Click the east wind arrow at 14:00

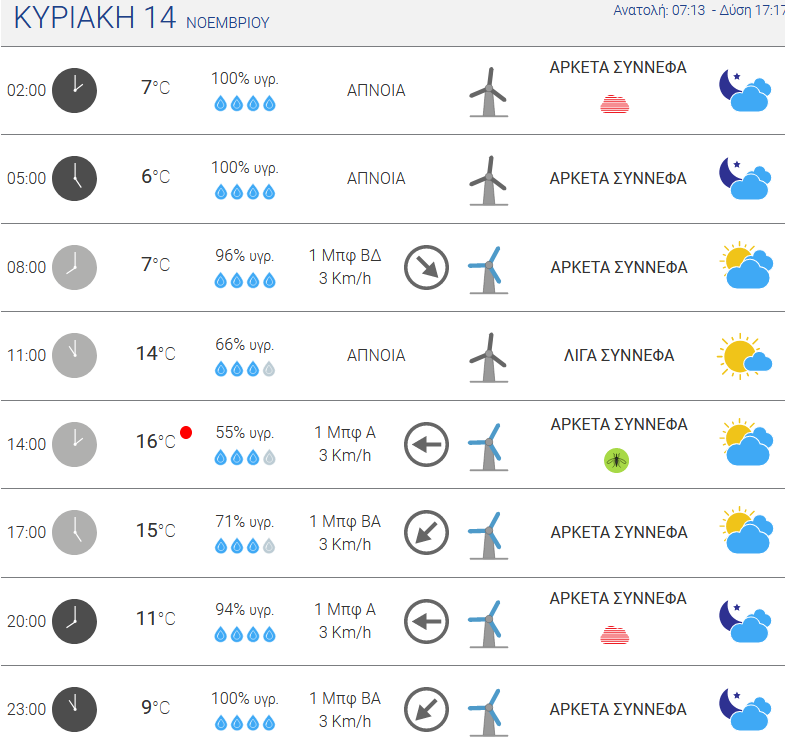(426, 445)
